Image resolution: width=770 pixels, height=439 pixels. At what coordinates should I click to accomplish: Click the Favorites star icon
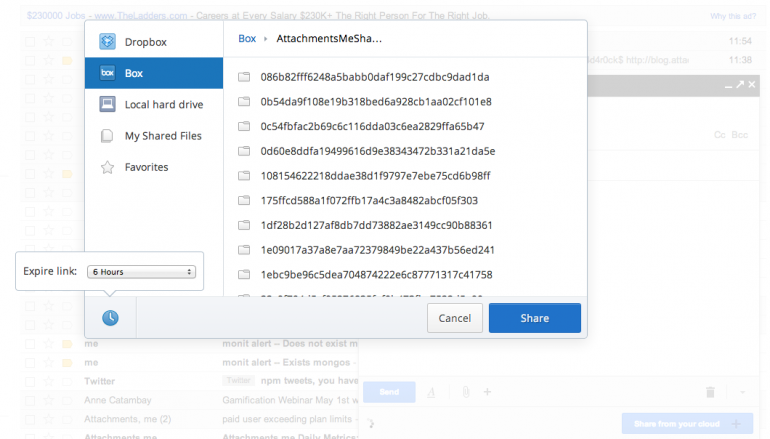tap(106, 167)
